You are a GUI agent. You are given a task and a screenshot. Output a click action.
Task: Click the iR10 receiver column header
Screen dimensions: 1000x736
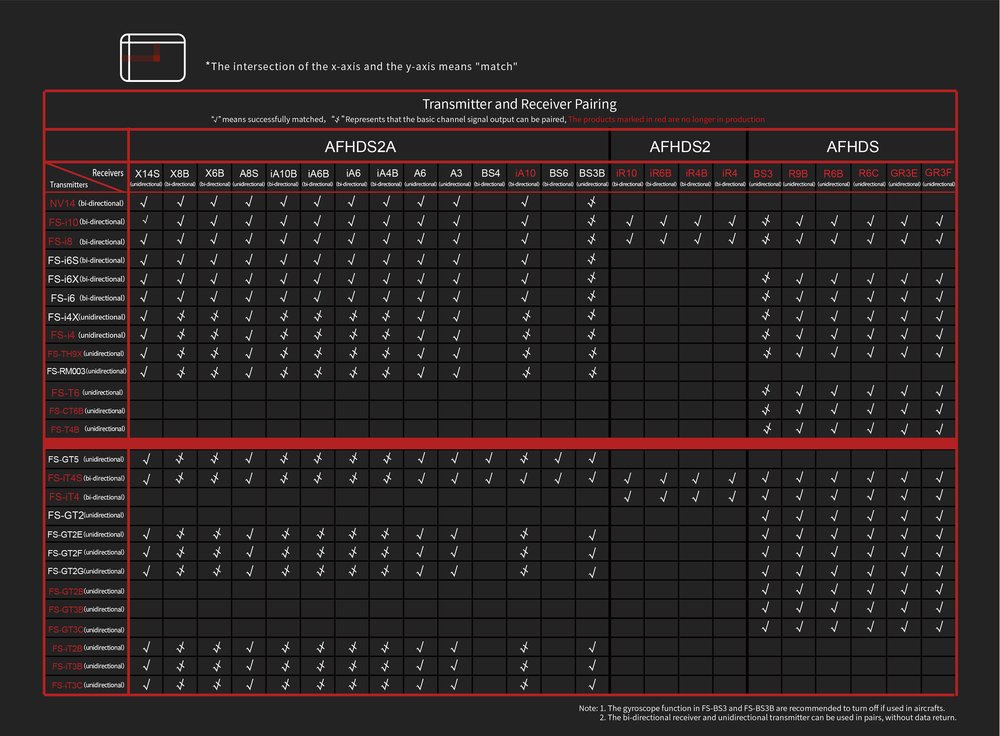click(x=627, y=177)
